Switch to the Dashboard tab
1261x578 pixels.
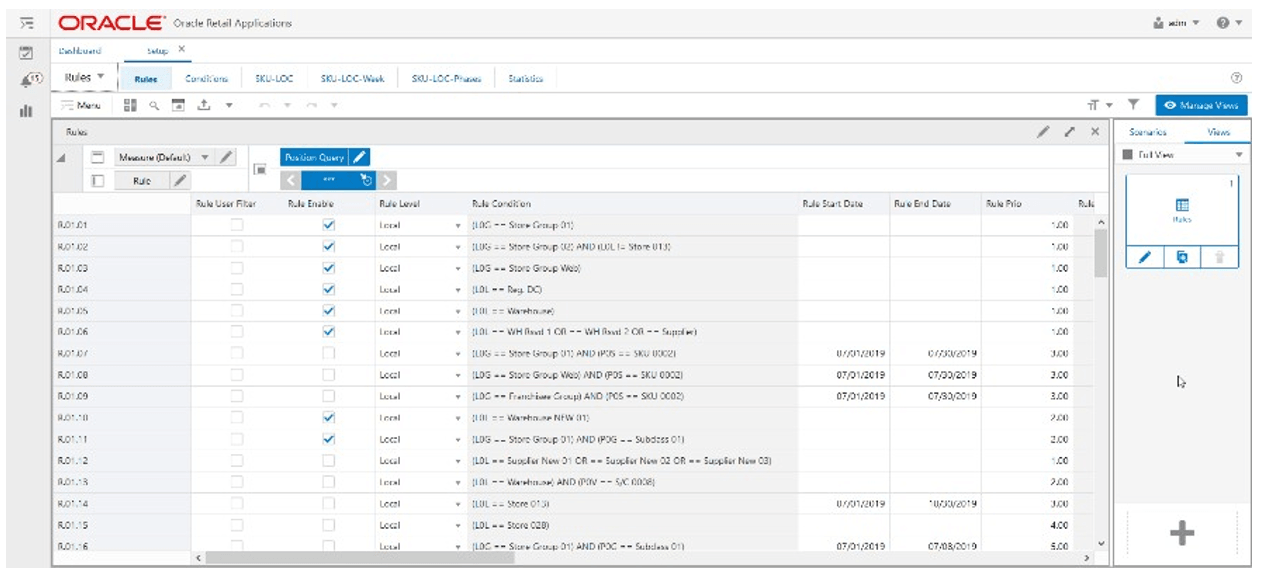click(80, 50)
